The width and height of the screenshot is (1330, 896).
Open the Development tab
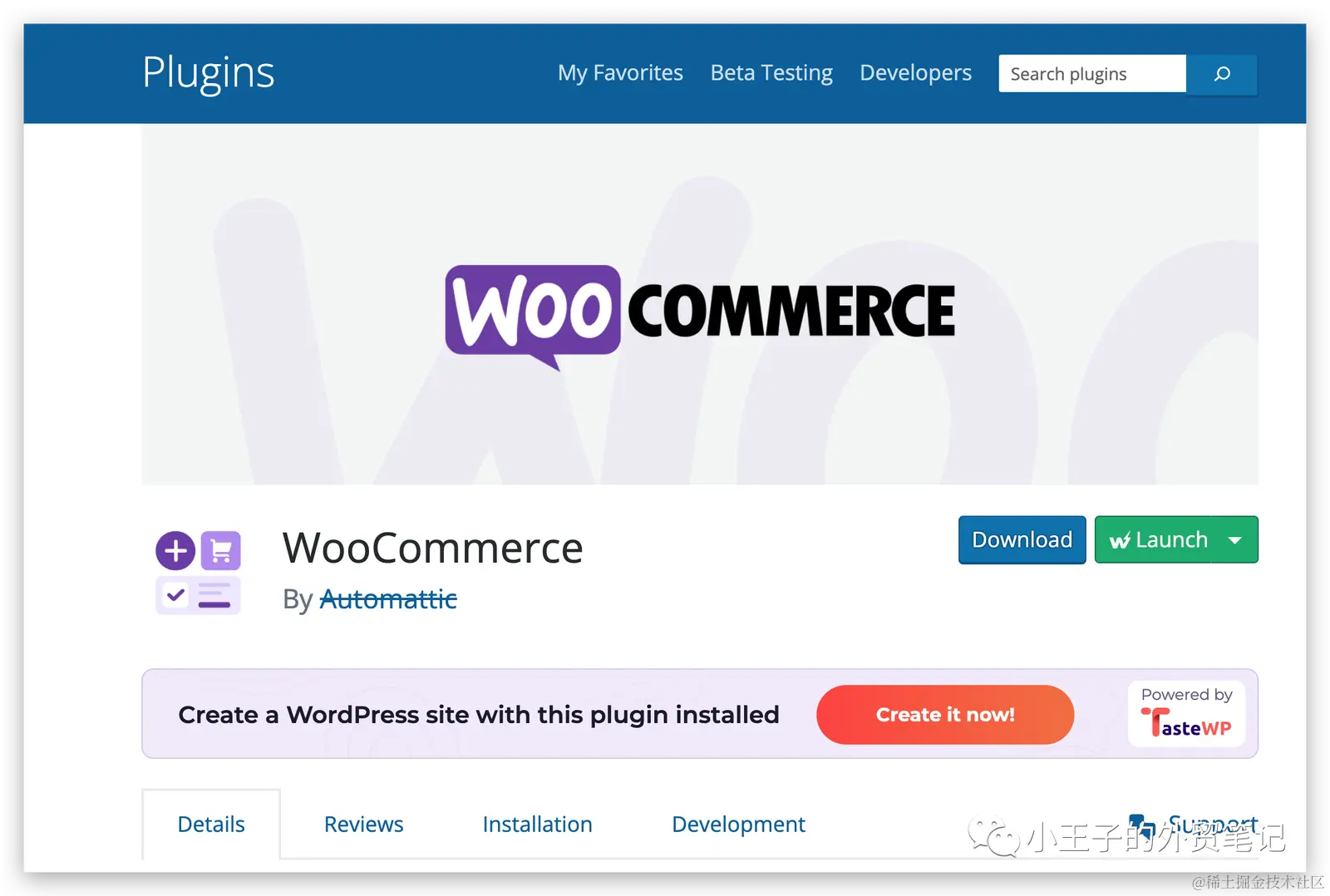738,825
